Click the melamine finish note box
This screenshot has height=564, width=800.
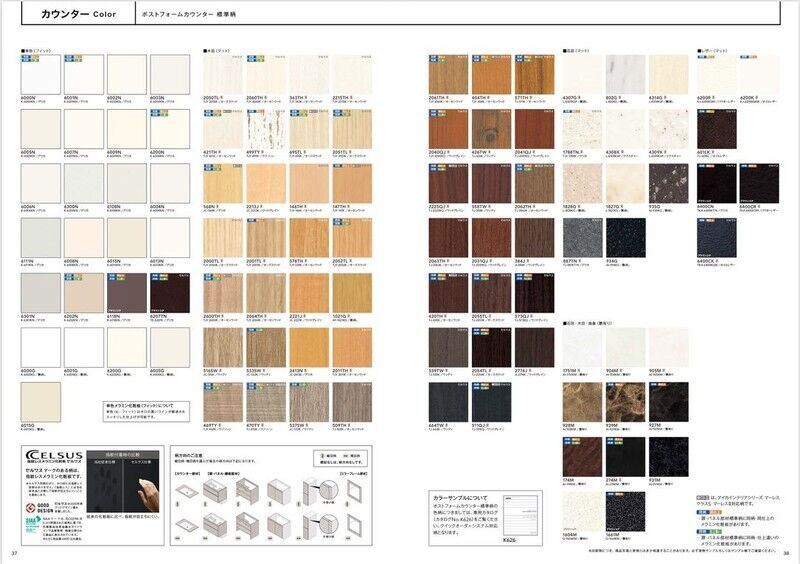tap(146, 410)
